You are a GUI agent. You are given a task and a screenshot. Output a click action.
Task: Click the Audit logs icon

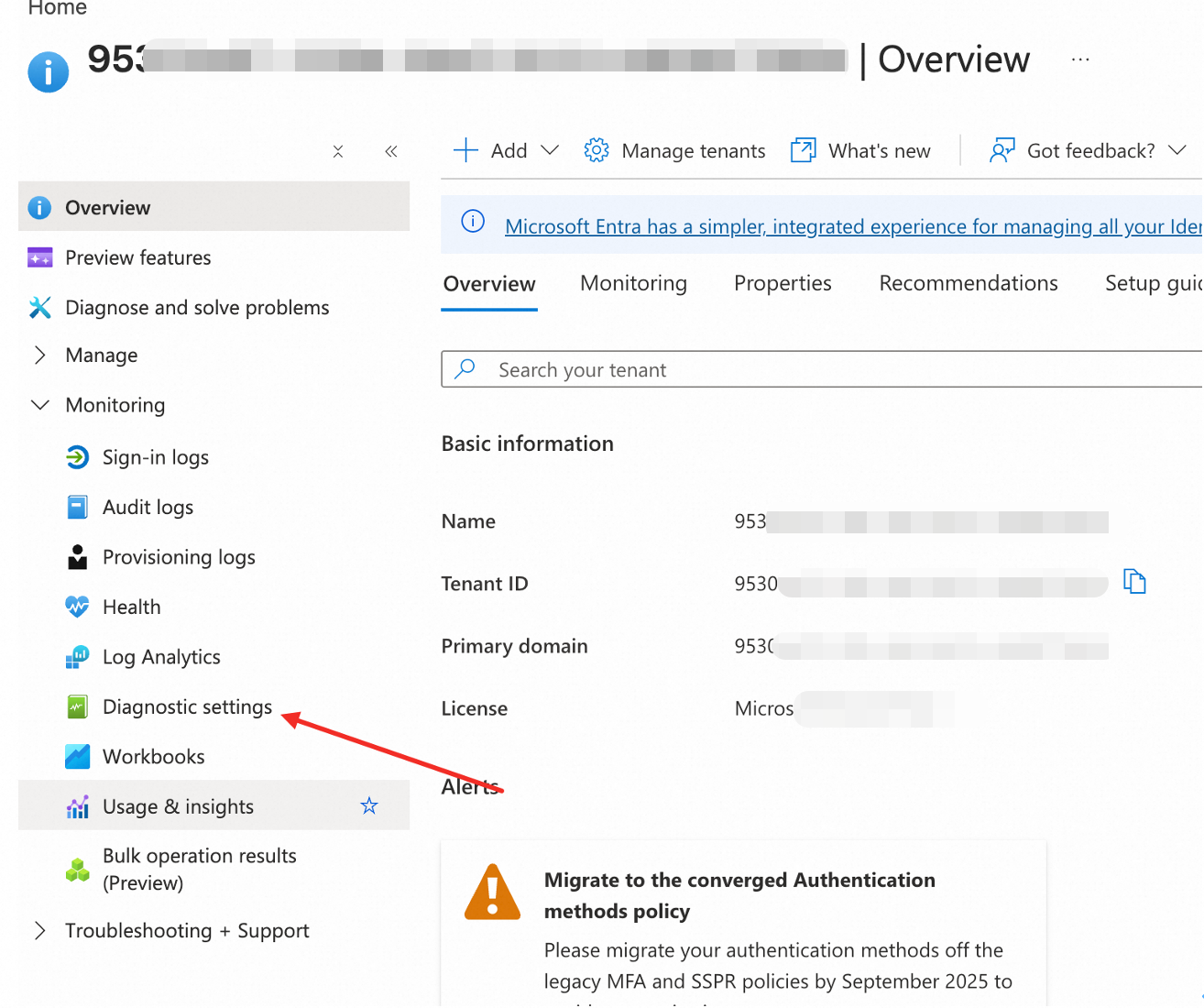point(78,507)
